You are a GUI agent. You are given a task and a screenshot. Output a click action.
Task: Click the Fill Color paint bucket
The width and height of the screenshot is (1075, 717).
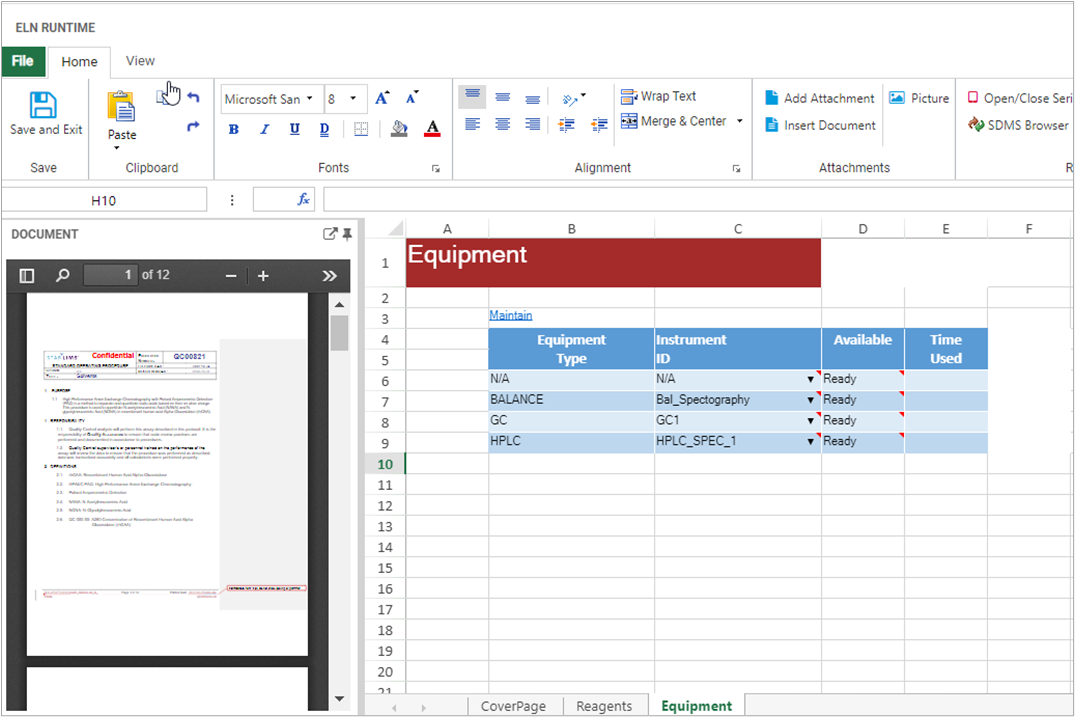(399, 128)
